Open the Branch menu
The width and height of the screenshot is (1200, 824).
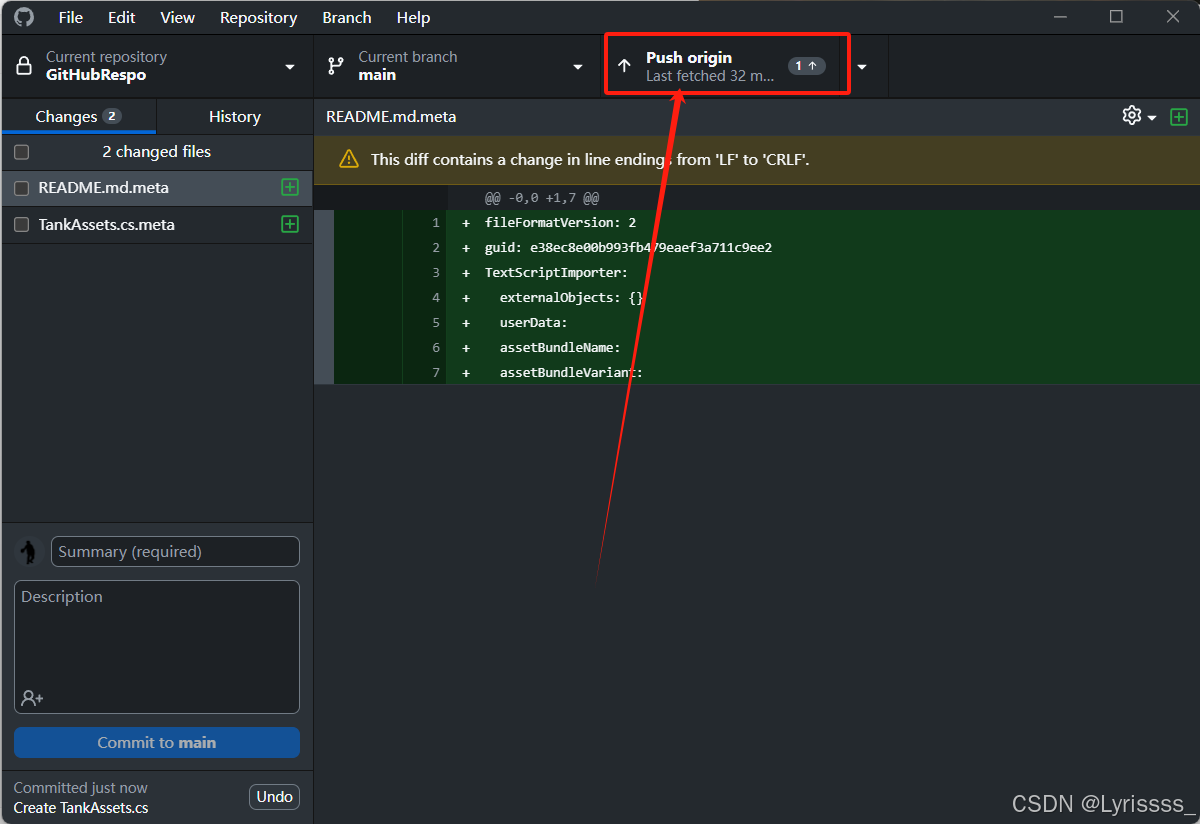click(347, 18)
